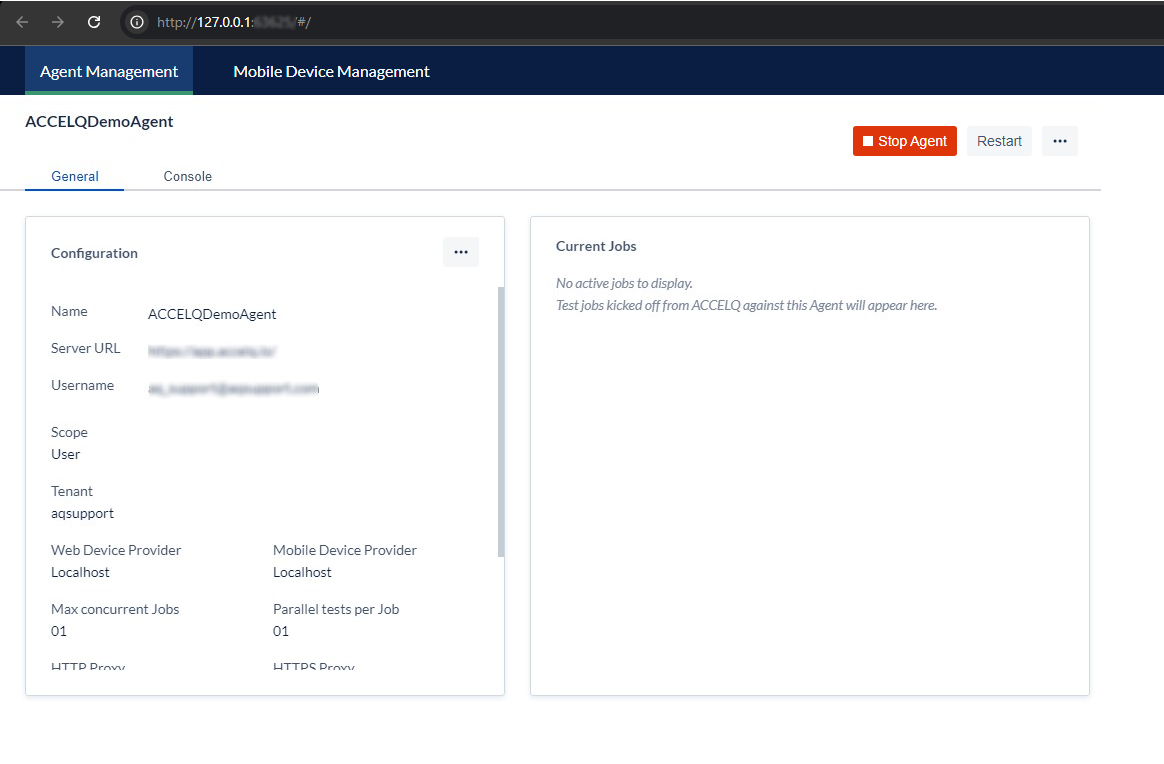Click the No active jobs to display text
The image size is (1164, 764).
[x=624, y=284]
